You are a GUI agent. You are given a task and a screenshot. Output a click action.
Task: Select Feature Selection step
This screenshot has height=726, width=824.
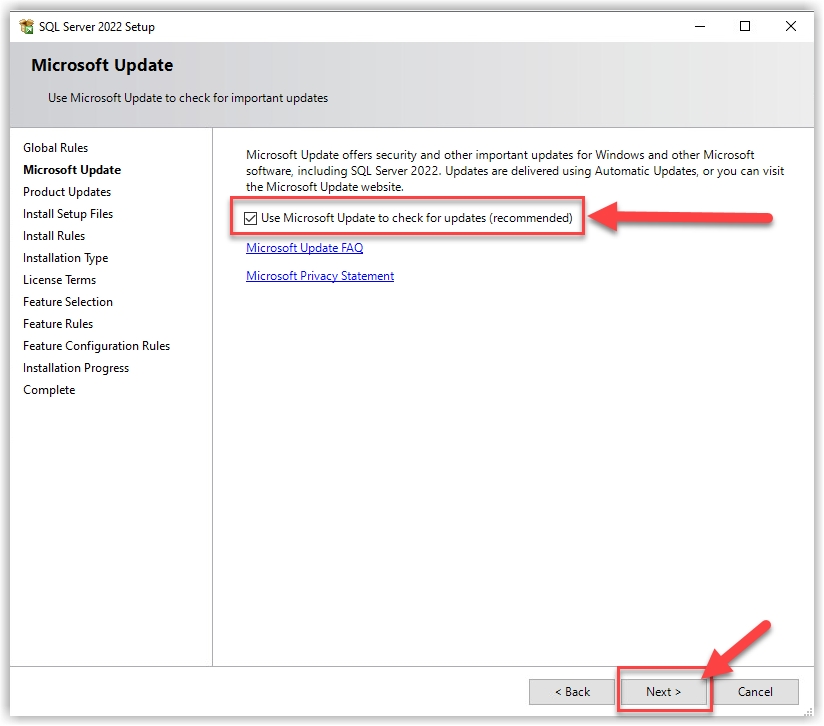68,302
